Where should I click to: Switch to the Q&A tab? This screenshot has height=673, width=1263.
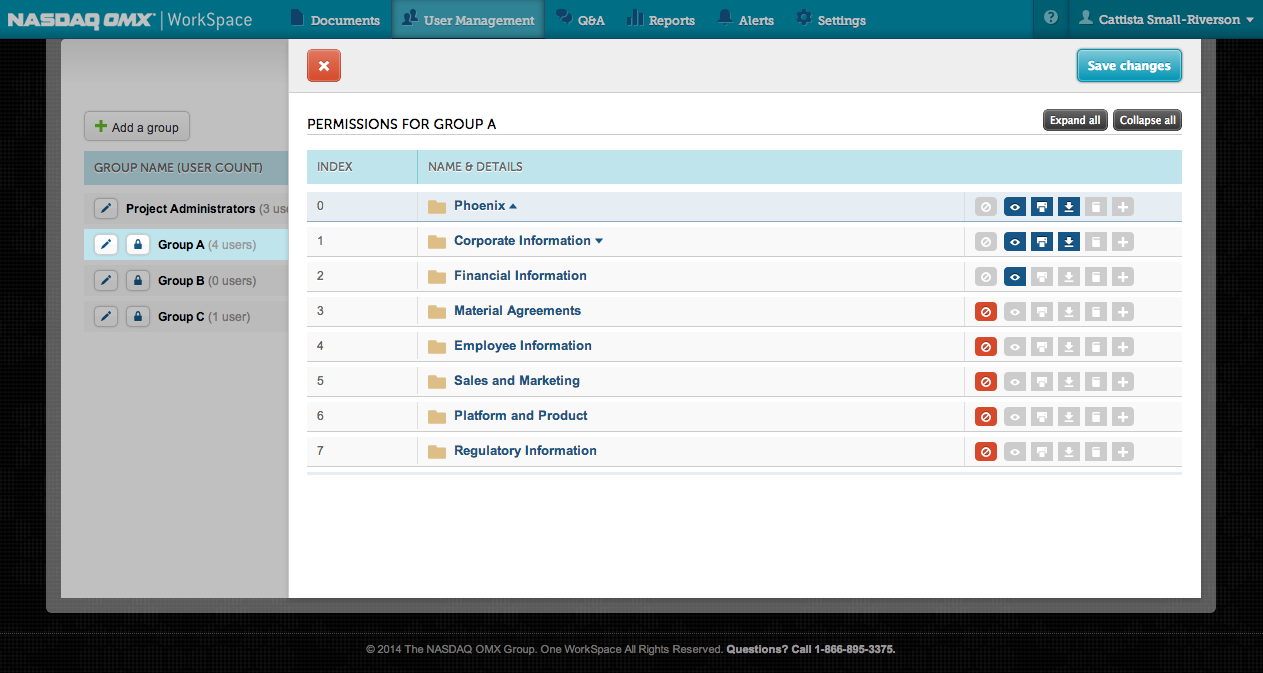pyautogui.click(x=581, y=19)
